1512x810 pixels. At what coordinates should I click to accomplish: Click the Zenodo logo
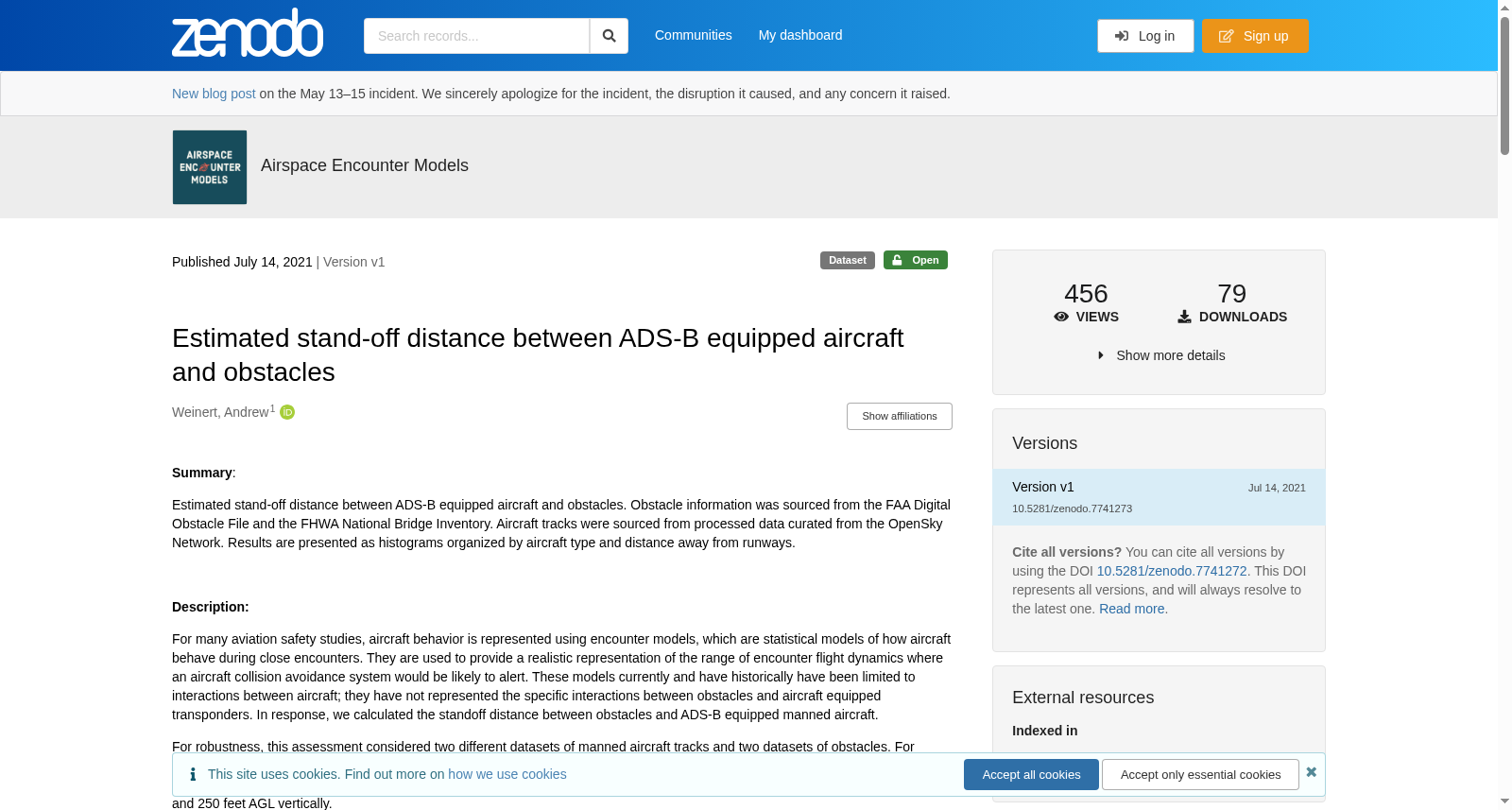click(x=248, y=33)
